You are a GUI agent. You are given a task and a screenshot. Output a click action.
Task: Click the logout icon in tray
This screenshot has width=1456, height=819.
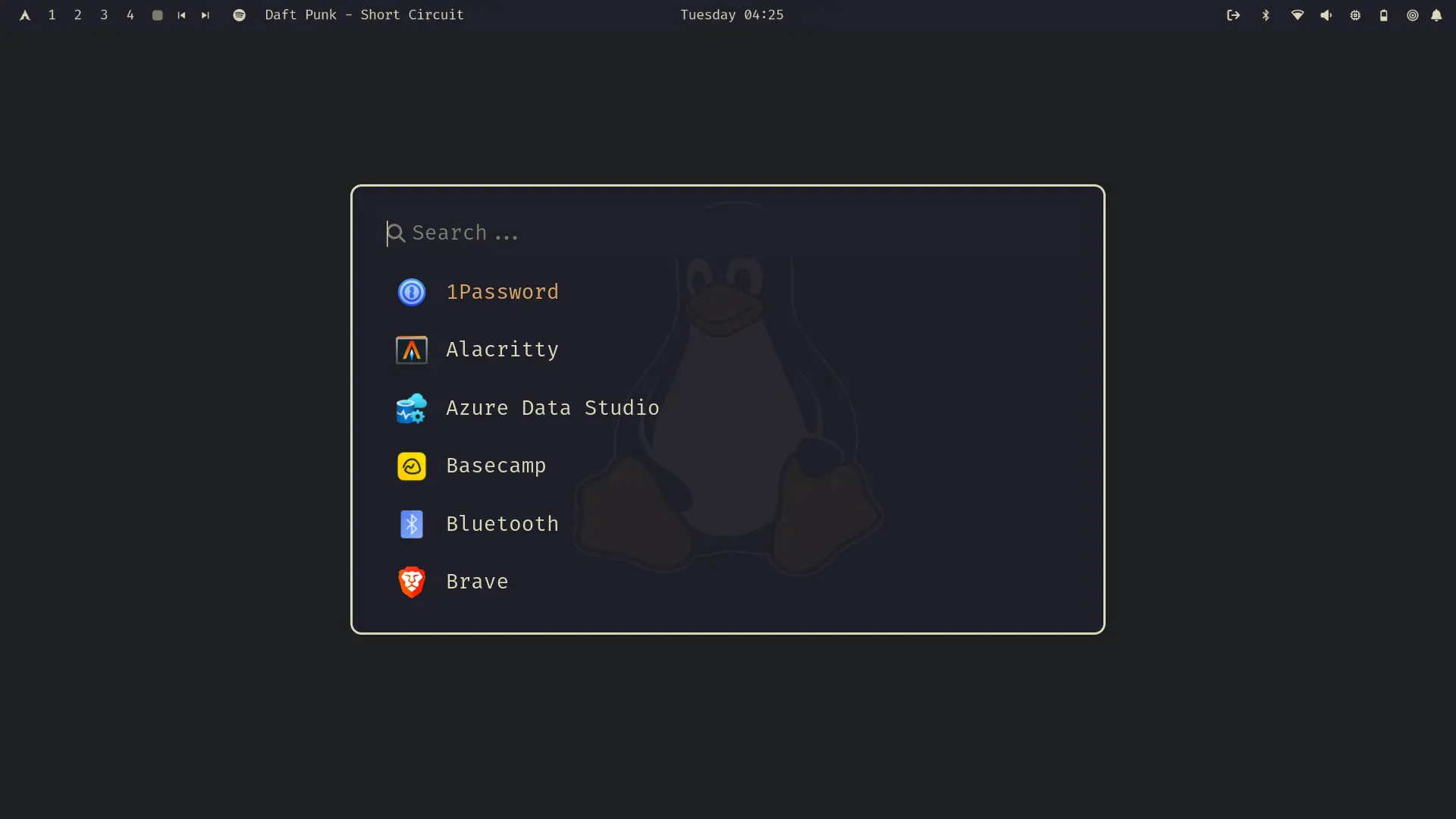[x=1233, y=15]
